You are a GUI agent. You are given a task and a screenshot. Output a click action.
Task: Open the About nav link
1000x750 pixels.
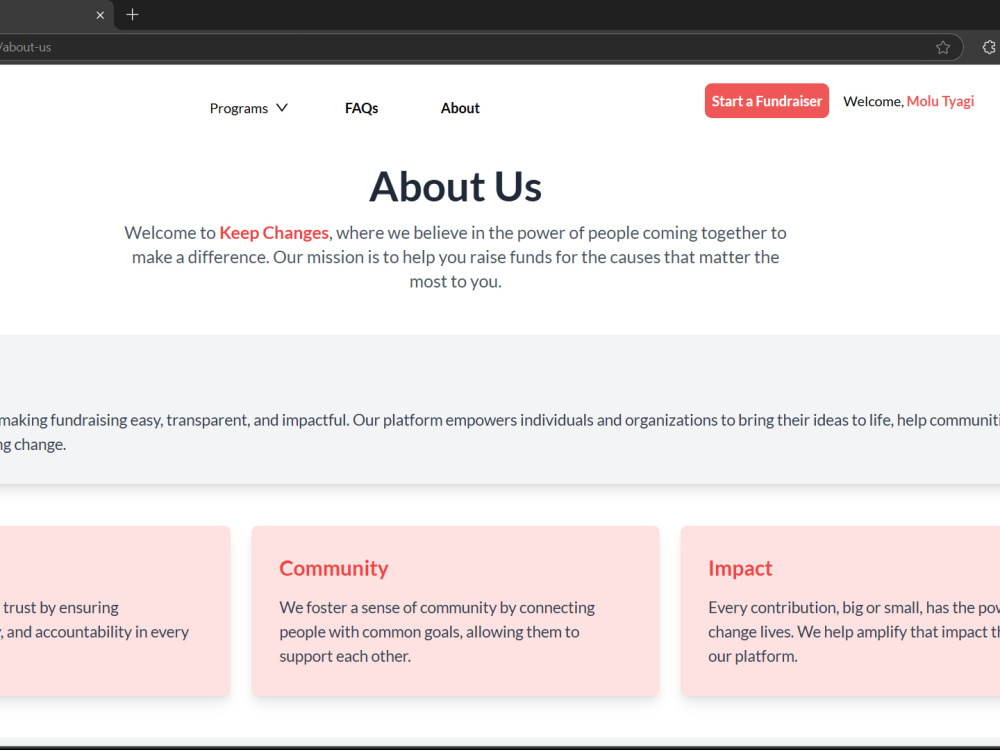(x=460, y=108)
